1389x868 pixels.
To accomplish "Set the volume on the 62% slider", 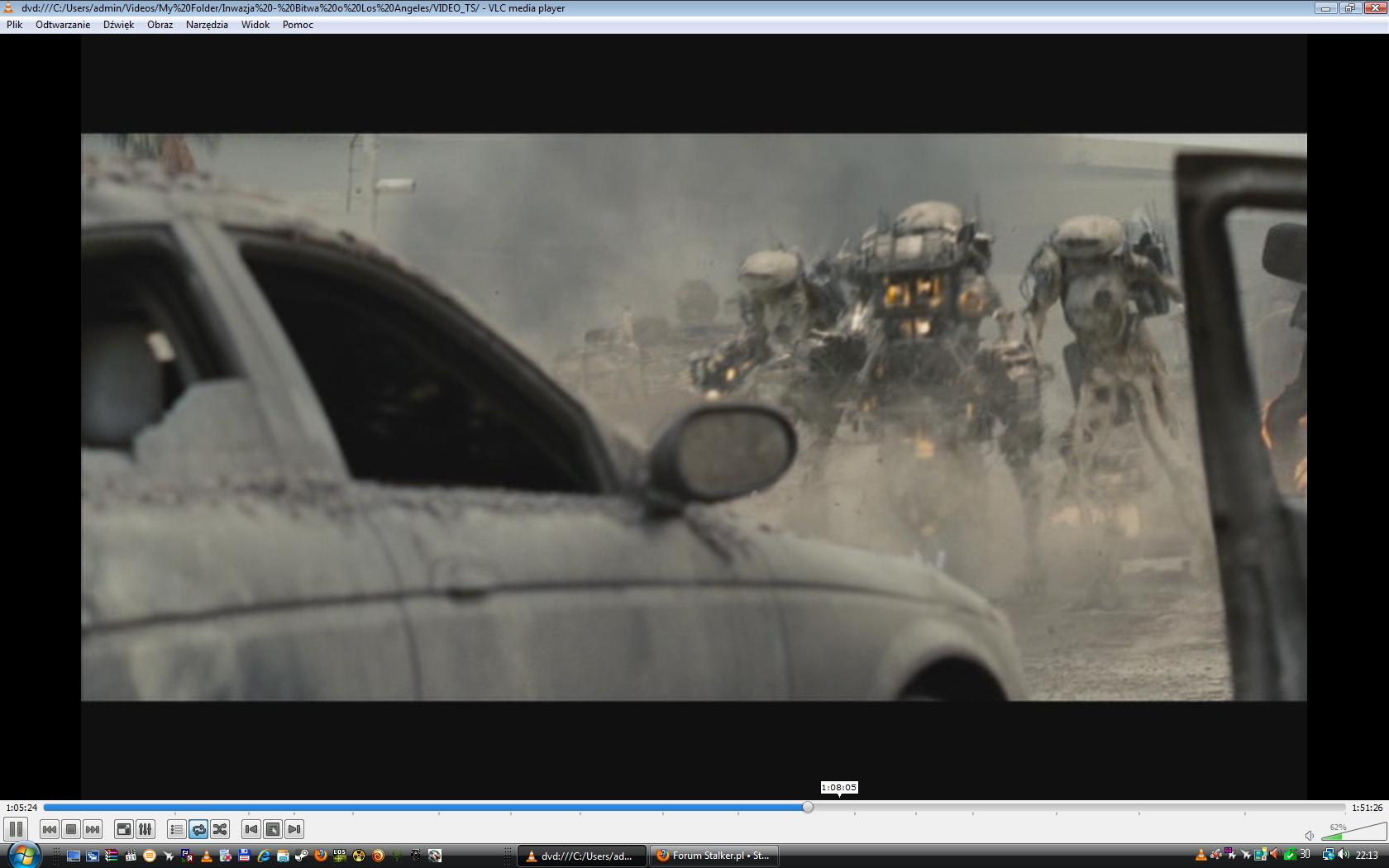I will click(x=1353, y=832).
